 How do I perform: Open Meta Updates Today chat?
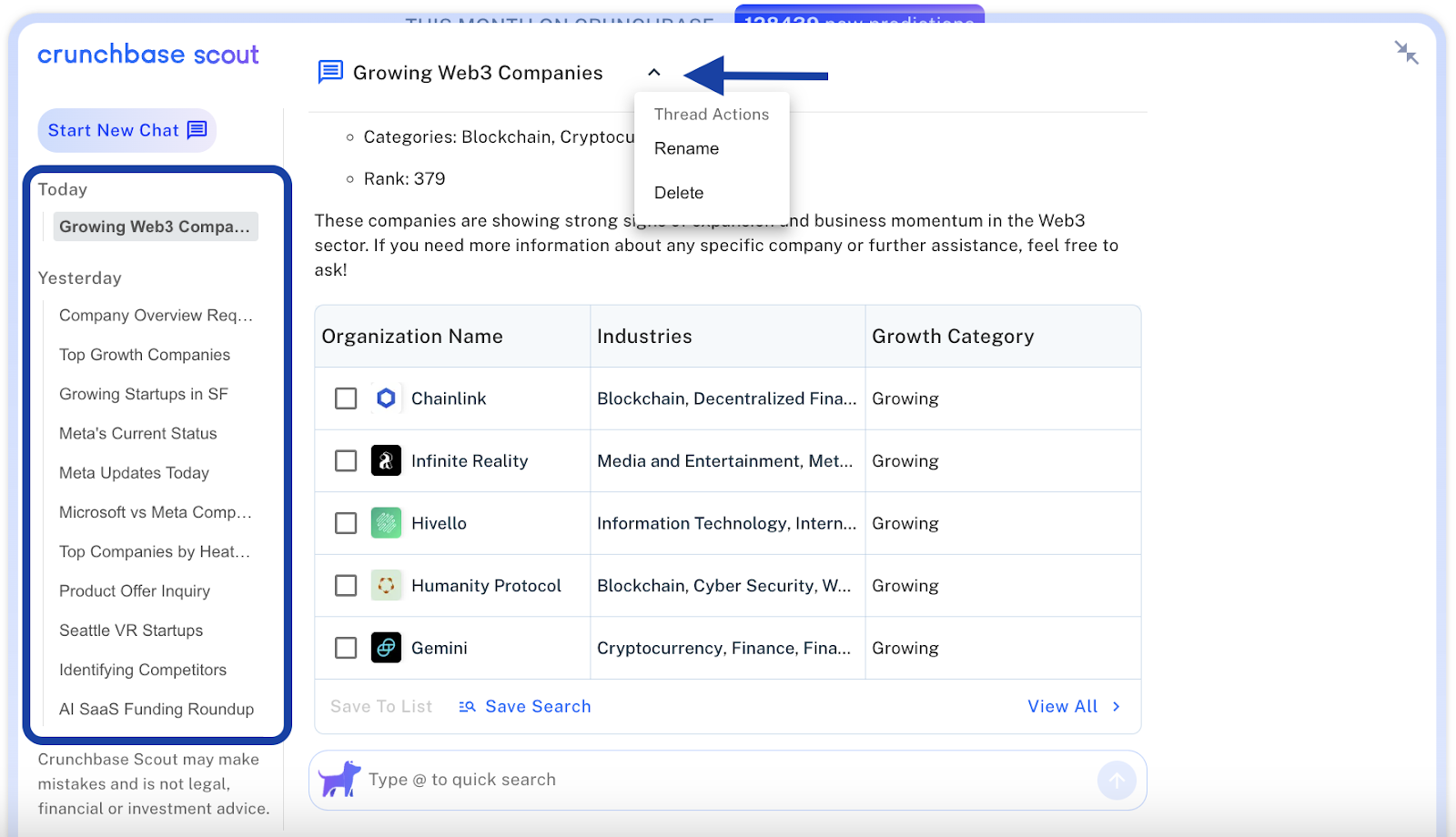point(135,473)
